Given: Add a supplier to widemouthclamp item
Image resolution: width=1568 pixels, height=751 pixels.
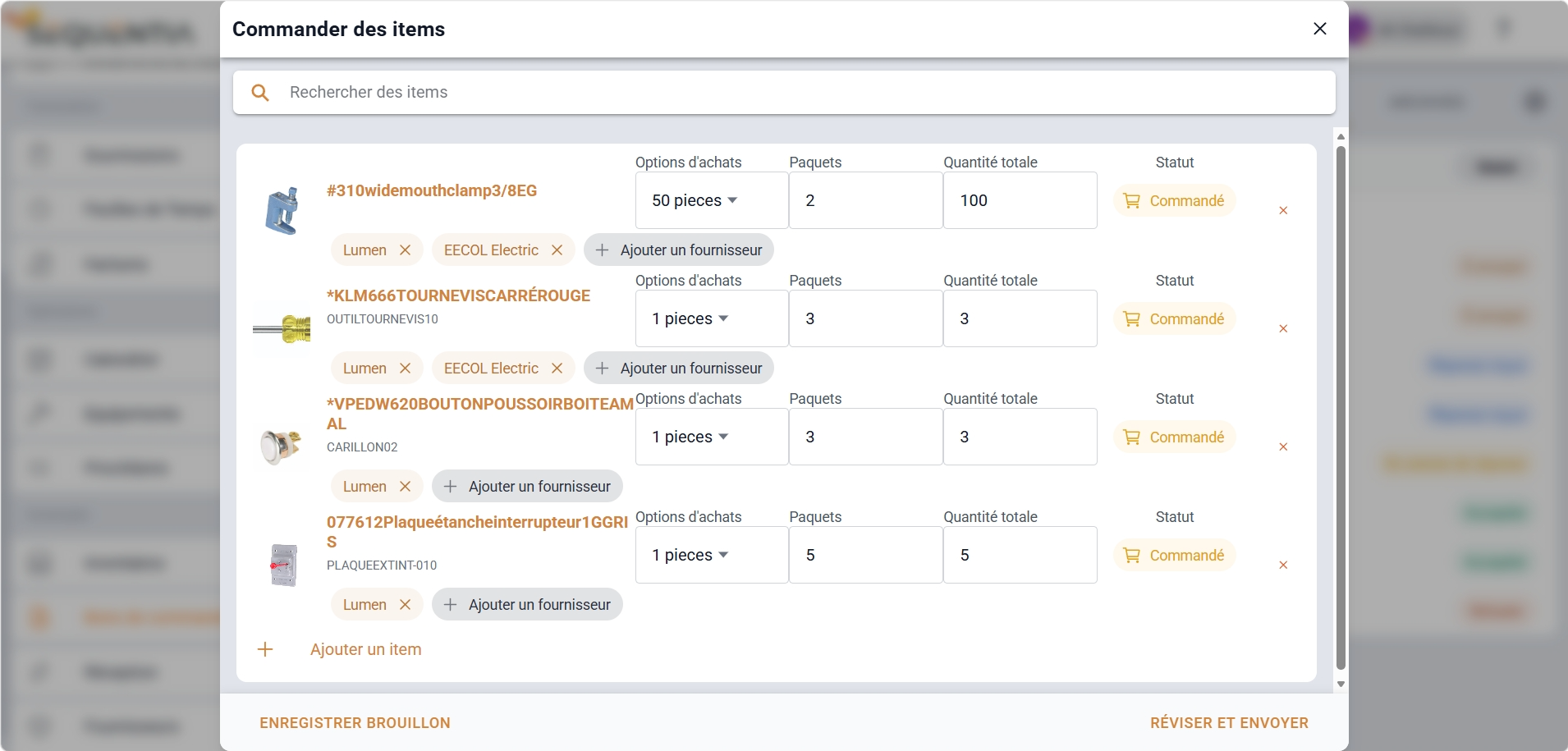Looking at the screenshot, I should [678, 250].
